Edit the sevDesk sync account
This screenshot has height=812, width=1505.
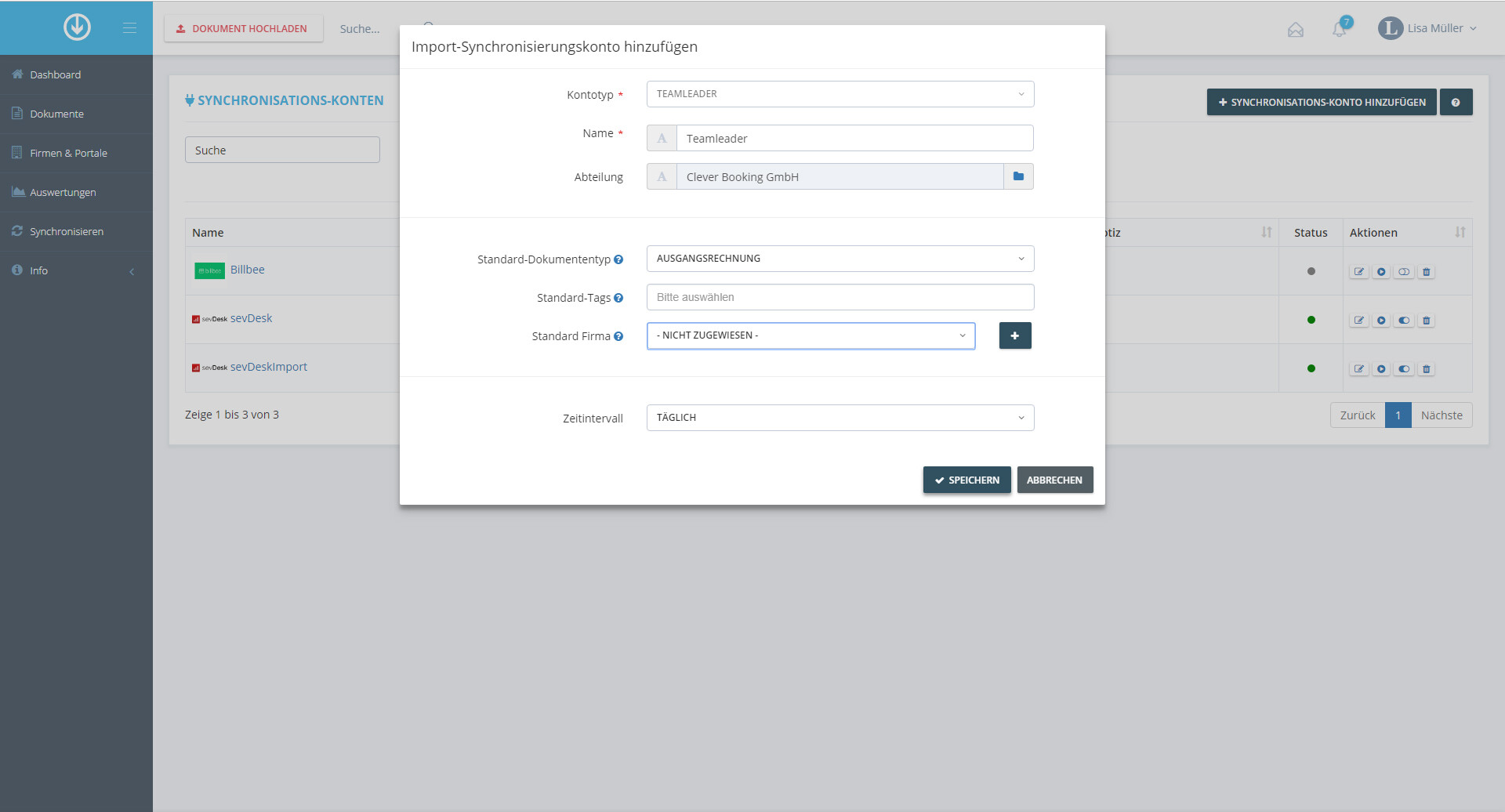(x=1359, y=321)
